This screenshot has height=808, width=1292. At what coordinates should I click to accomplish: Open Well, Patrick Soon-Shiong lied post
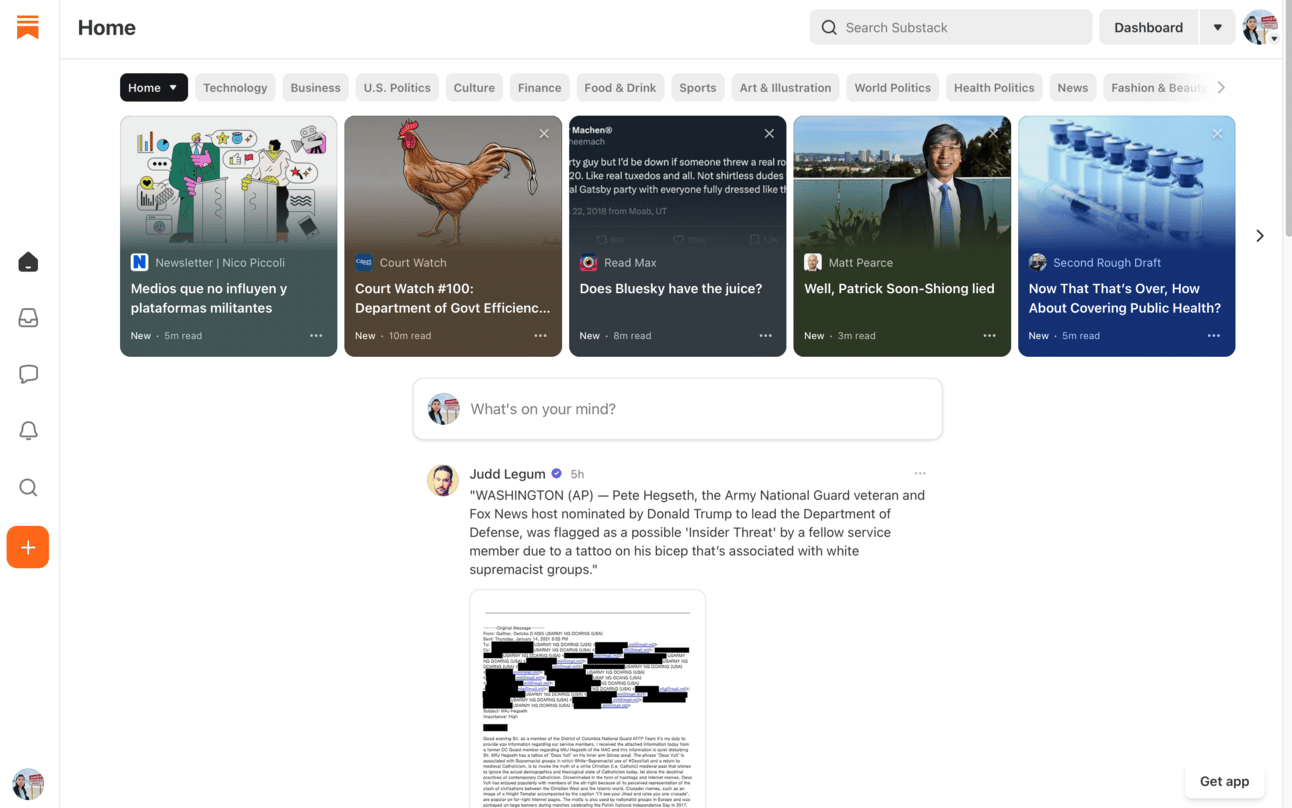coord(899,289)
